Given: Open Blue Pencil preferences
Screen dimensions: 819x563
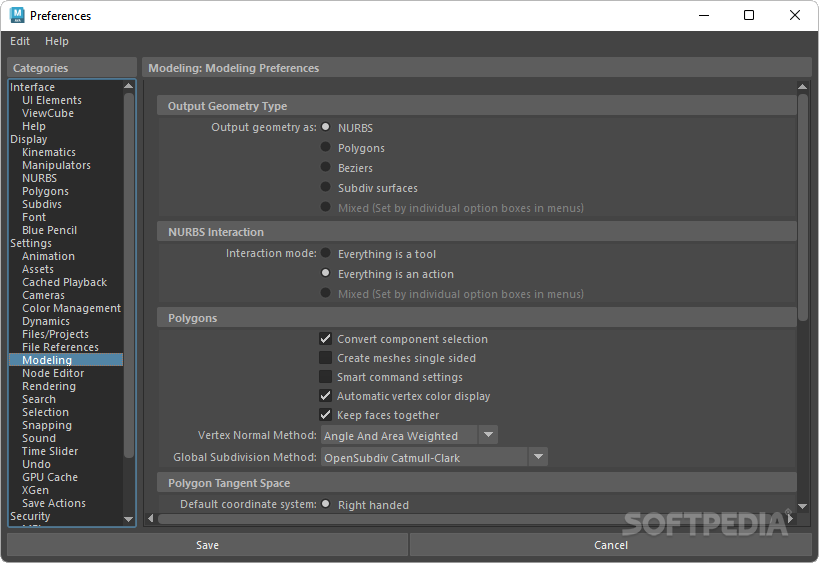Looking at the screenshot, I should tap(49, 230).
